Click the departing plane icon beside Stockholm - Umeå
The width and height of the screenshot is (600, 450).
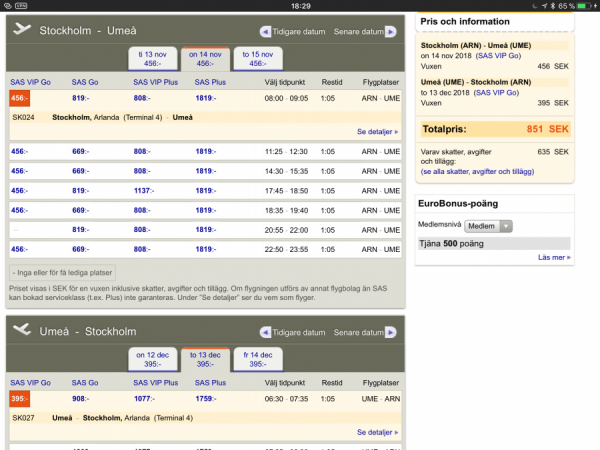point(21,30)
